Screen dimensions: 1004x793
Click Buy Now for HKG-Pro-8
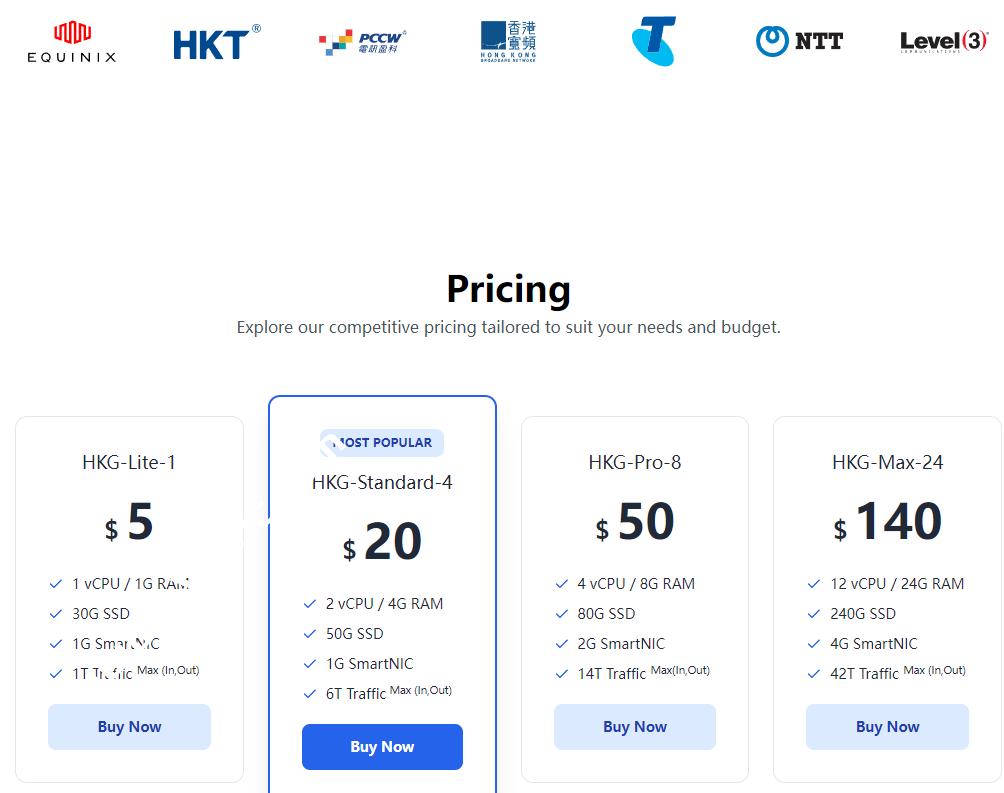point(635,727)
